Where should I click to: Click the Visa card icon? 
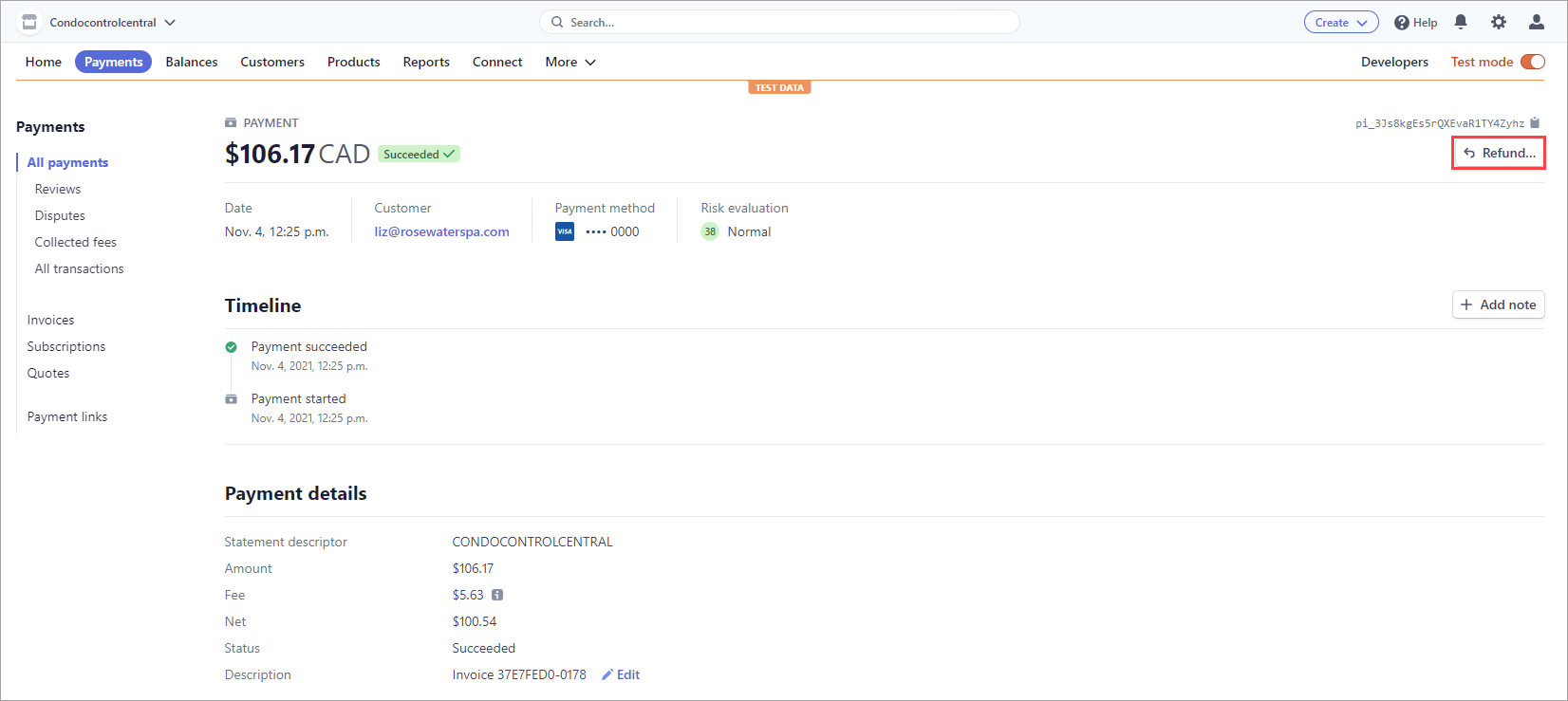(565, 231)
